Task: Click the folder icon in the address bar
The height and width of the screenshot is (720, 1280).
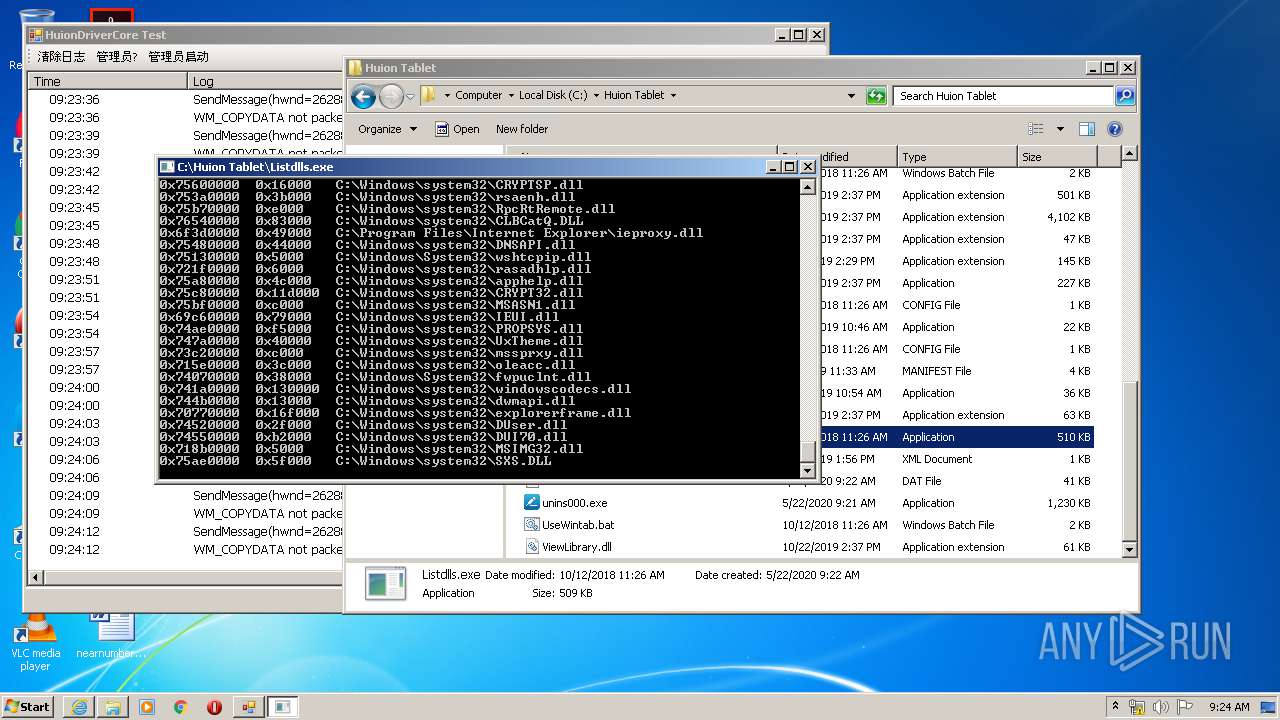Action: coord(429,95)
